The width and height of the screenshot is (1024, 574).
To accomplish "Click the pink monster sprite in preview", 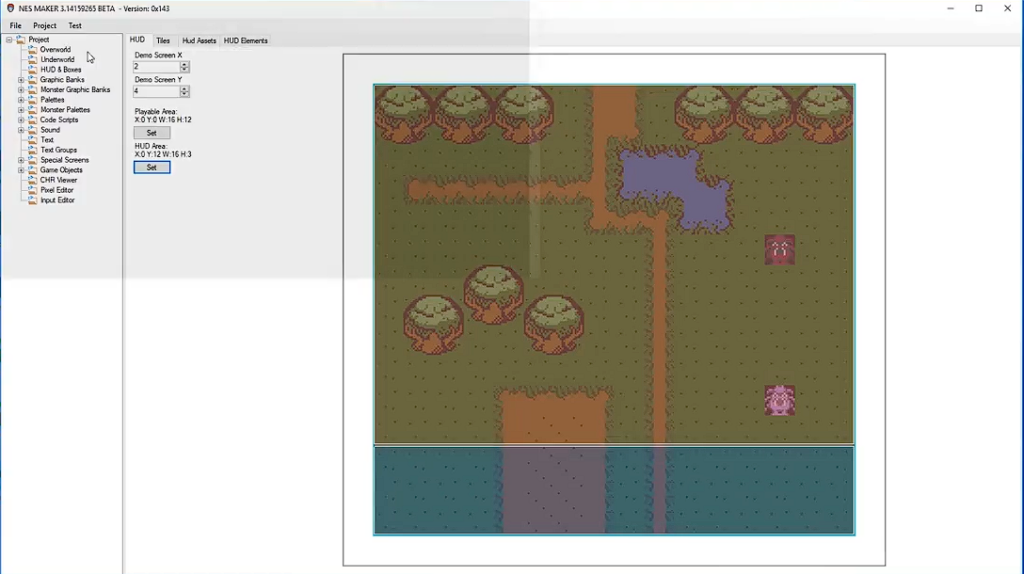I will 780,400.
